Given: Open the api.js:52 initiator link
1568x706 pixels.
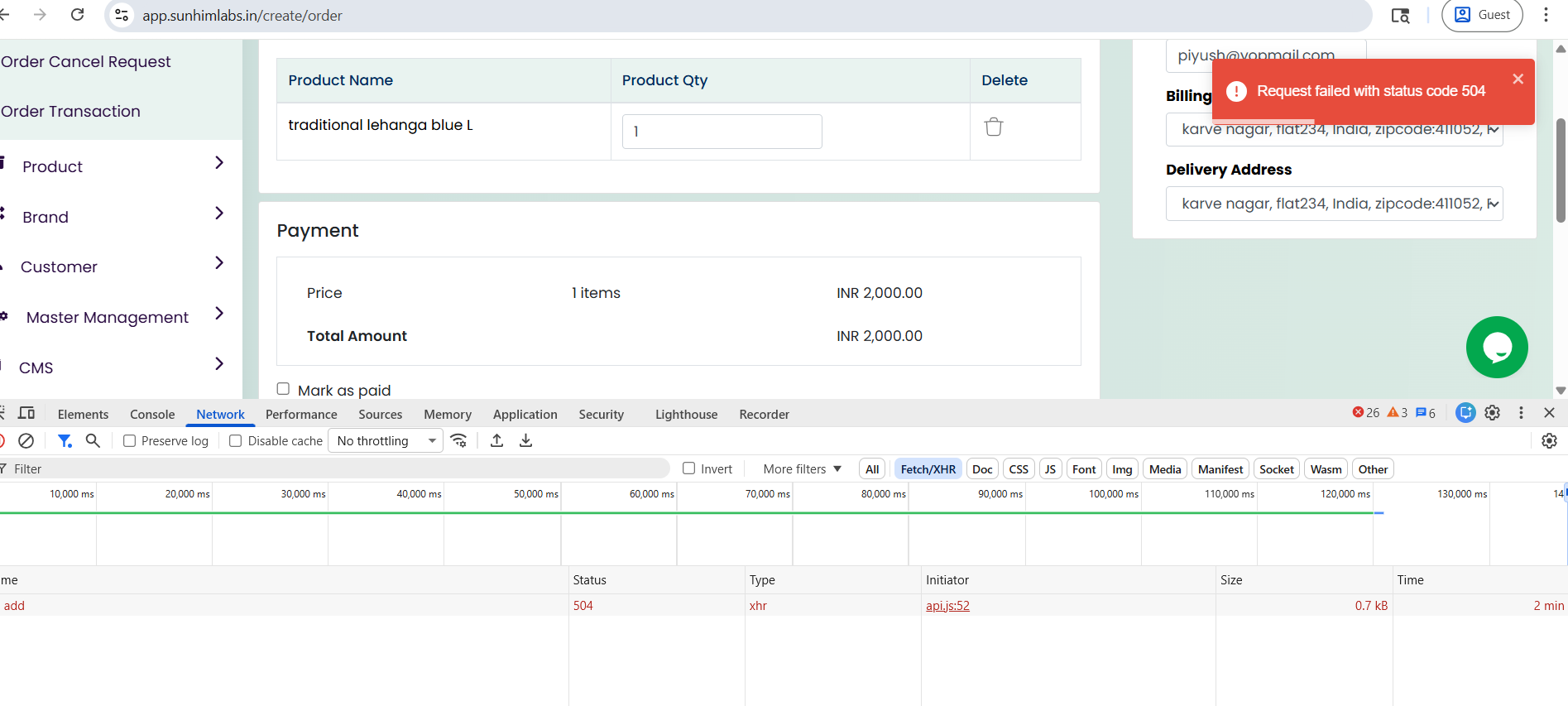Looking at the screenshot, I should pyautogui.click(x=947, y=605).
